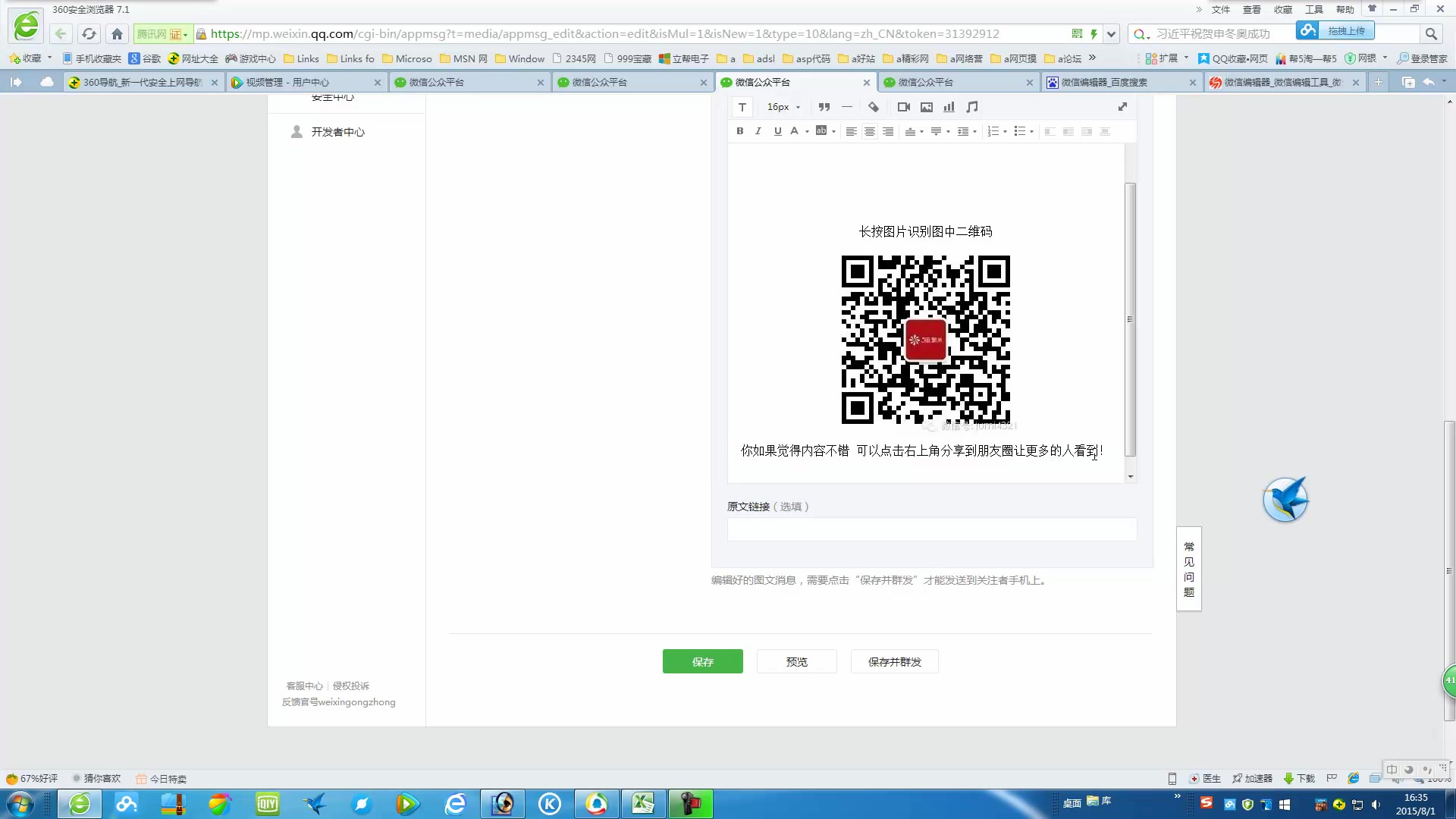Click the green 保存 button
This screenshot has height=819, width=1456.
[702, 661]
